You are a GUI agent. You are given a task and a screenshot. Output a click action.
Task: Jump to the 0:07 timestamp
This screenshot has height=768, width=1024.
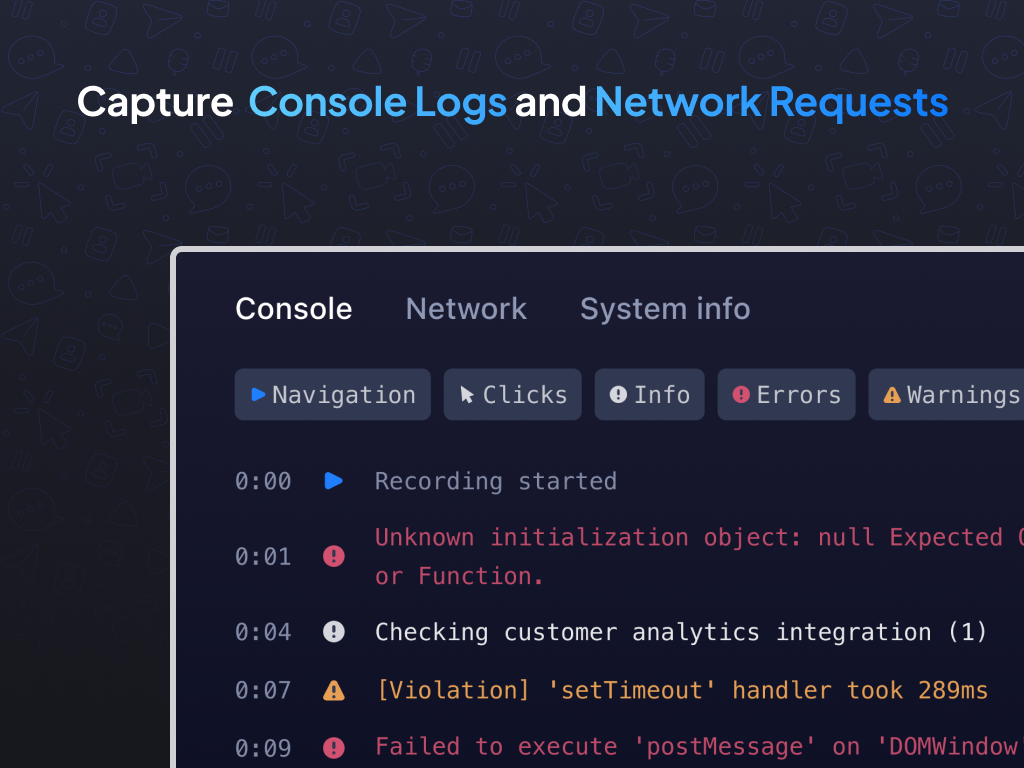263,690
